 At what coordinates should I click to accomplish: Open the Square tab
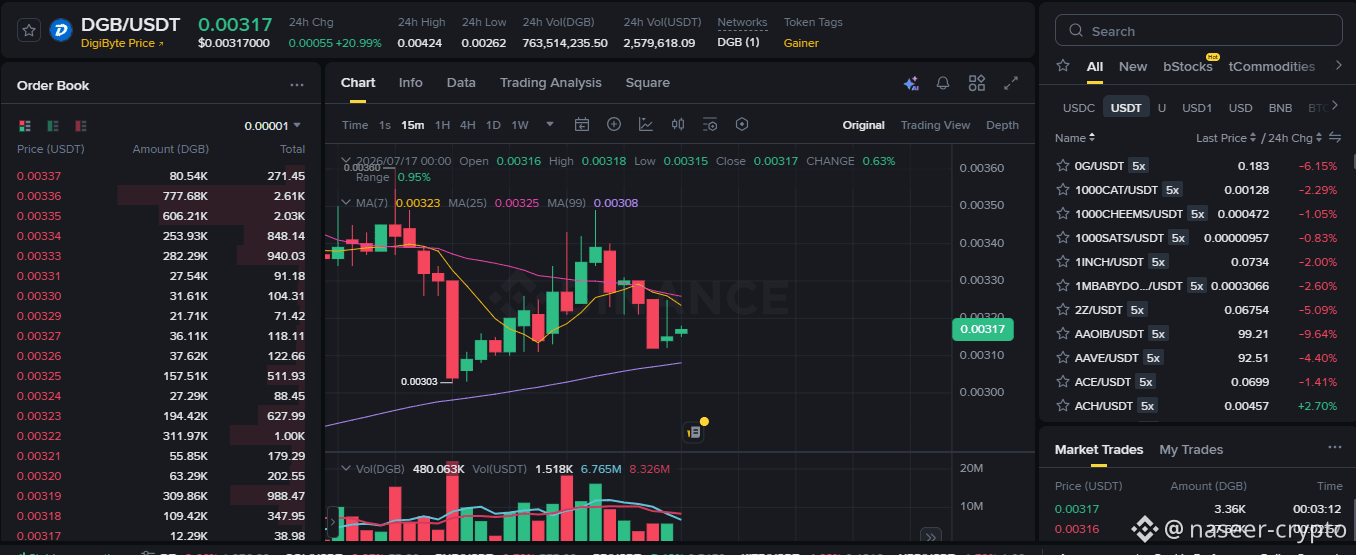point(648,83)
